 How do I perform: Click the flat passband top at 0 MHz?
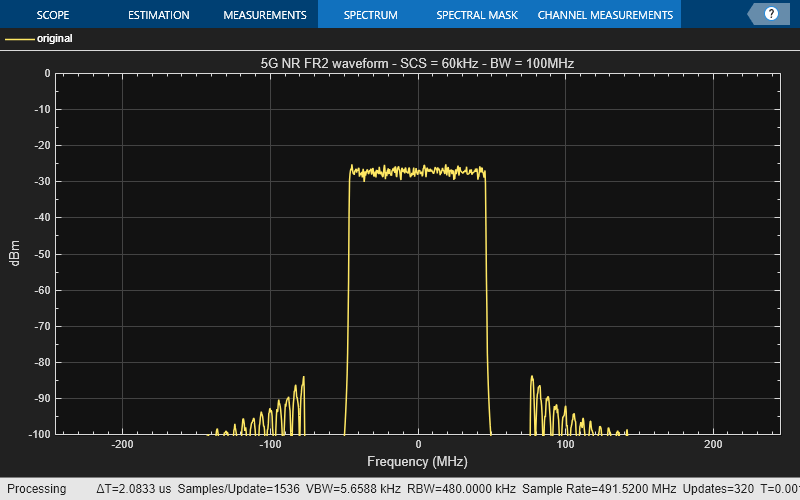[x=418, y=172]
